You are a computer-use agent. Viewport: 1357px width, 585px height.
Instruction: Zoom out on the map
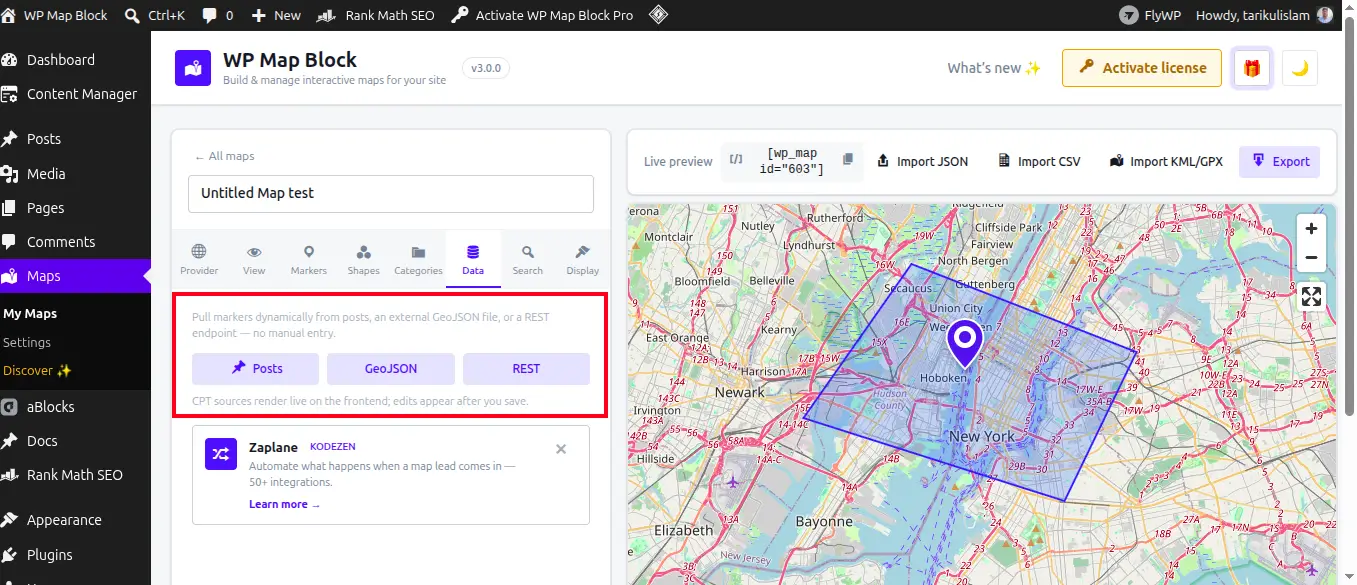1311,258
